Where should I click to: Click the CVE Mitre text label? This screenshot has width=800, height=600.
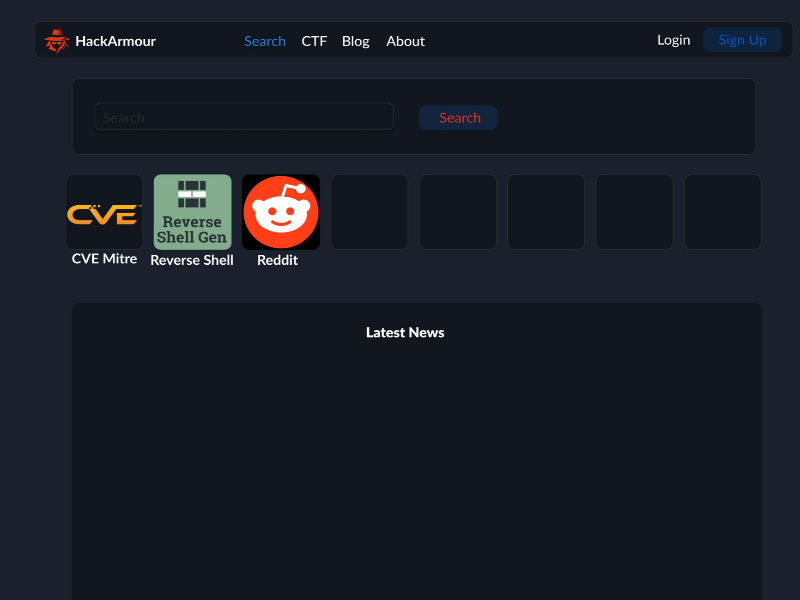click(104, 259)
